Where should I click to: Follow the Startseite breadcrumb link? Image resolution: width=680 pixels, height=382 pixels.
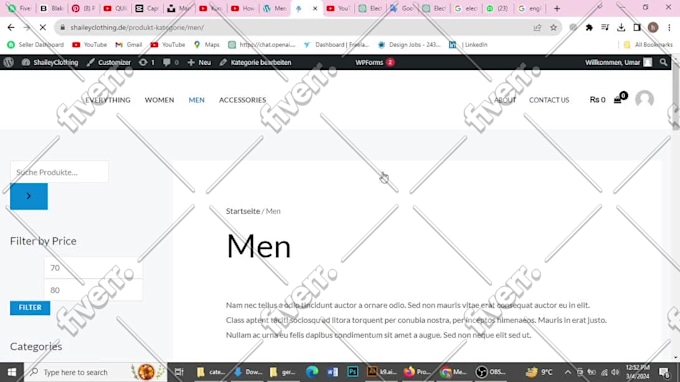[x=243, y=211]
